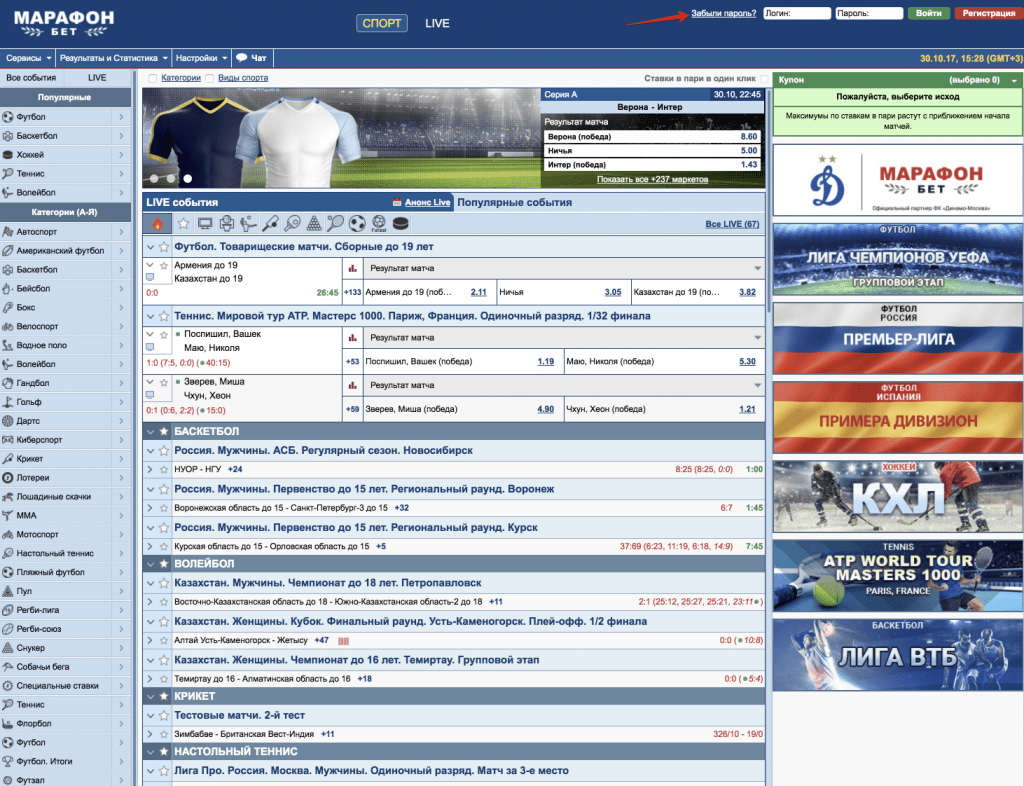Click the ice hockey puck filter icon

[x=401, y=223]
